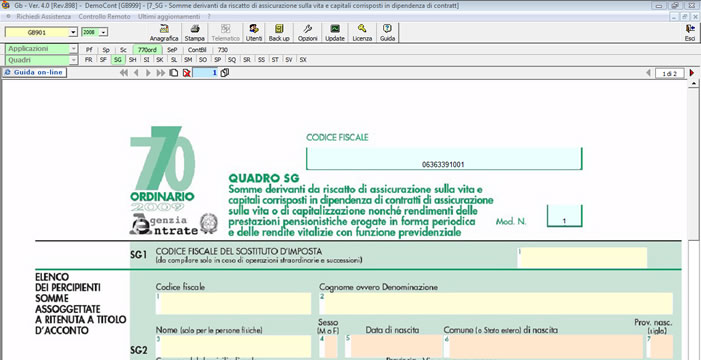701x360 pixels.
Task: Open the Licenza key icon
Action: tap(362, 33)
